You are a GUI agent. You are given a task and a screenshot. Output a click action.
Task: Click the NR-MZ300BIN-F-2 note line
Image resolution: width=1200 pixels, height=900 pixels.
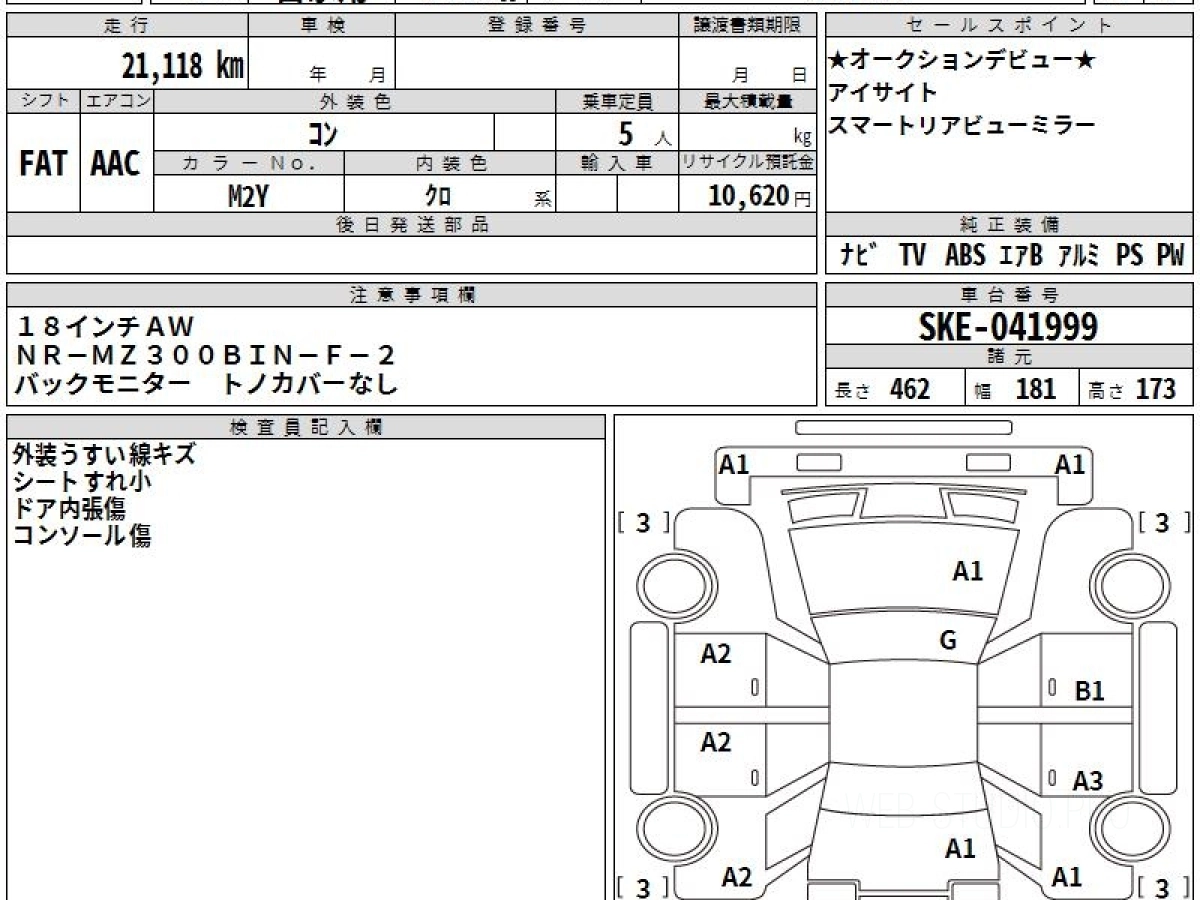coord(207,354)
